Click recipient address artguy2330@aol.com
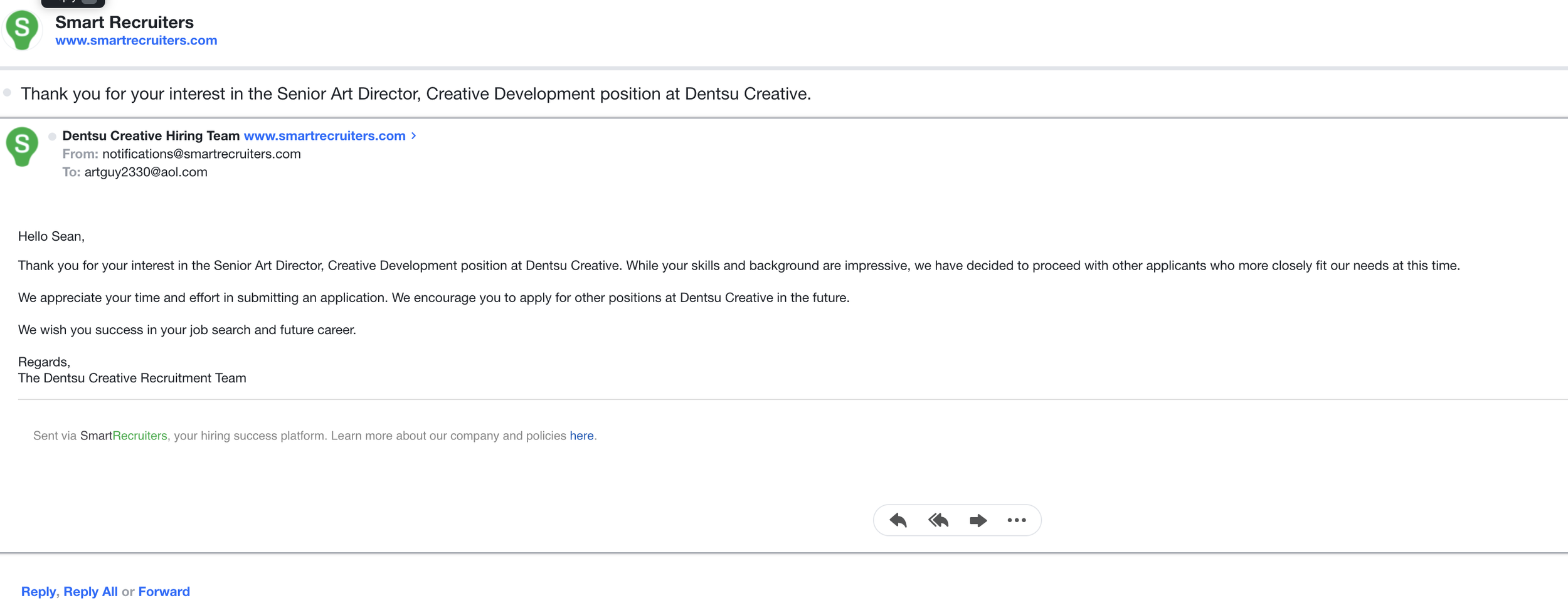 (x=146, y=172)
